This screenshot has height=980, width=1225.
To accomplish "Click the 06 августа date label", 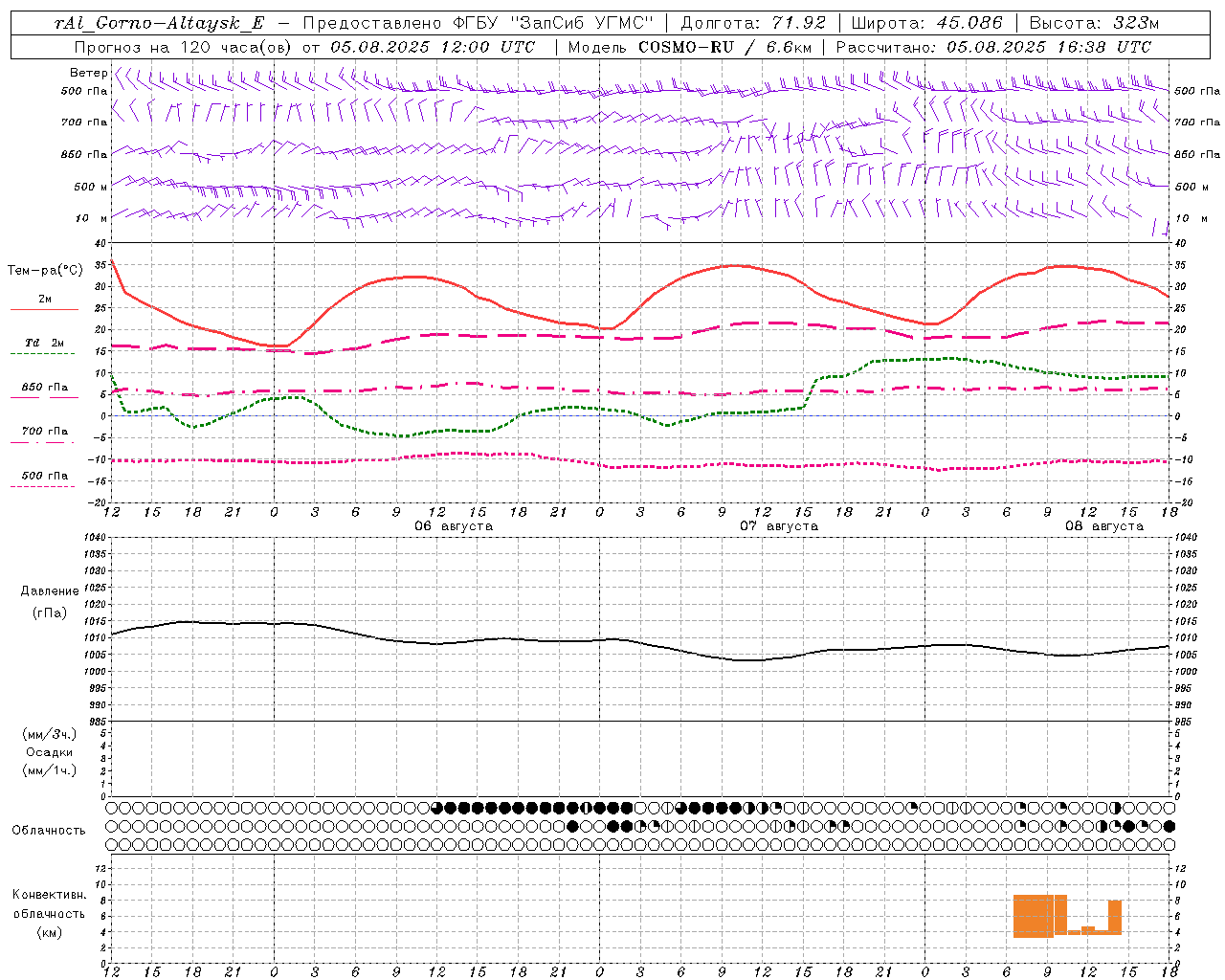I will [453, 526].
